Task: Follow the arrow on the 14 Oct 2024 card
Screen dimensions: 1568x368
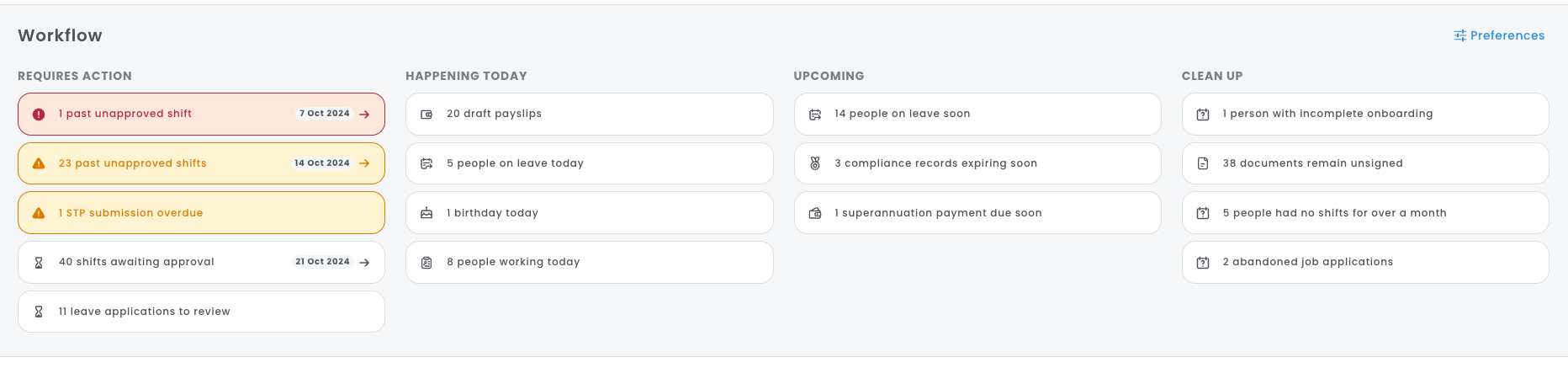Action: click(364, 163)
